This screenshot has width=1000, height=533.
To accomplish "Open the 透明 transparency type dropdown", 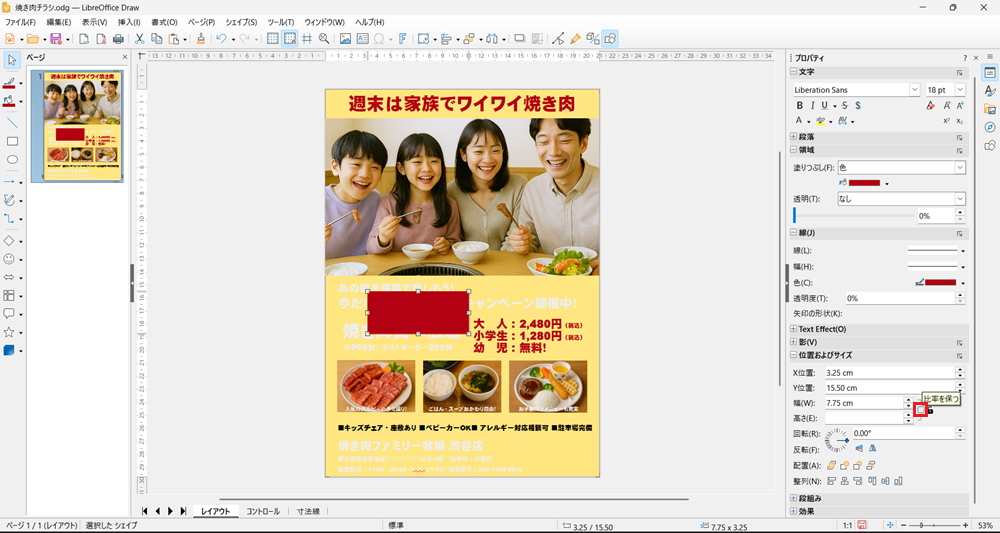I will pyautogui.click(x=902, y=199).
